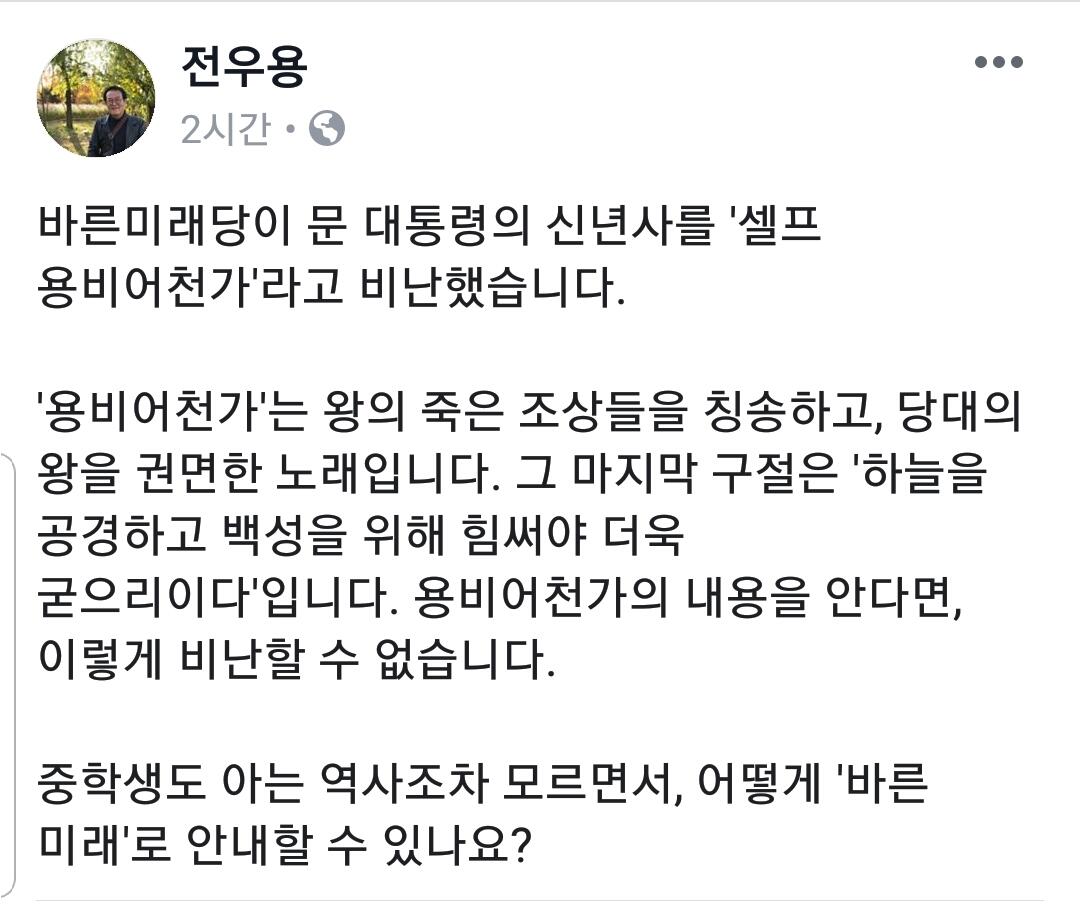Click the globe public privacy icon

[327, 129]
